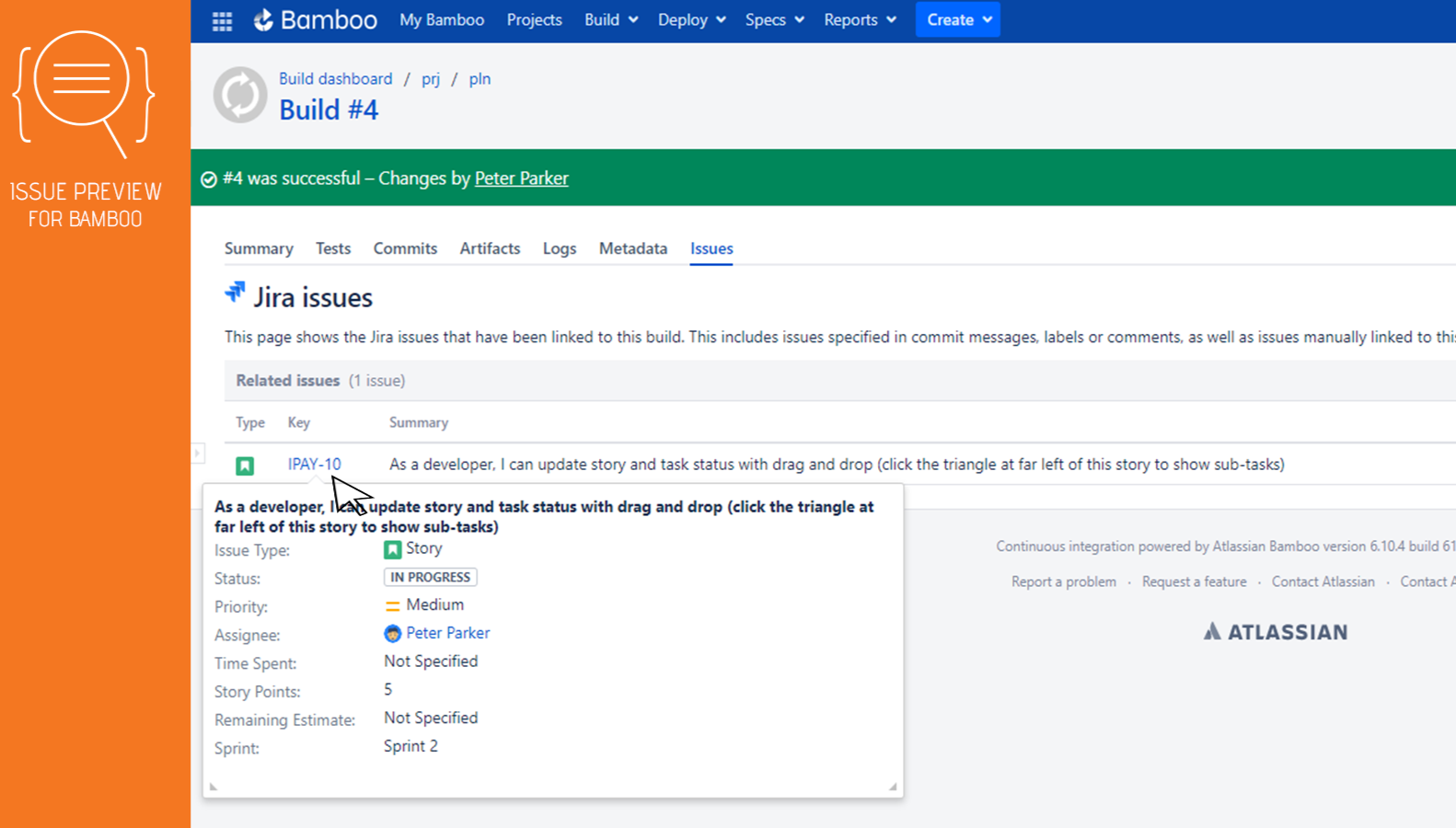Screen dimensions: 1456x828
Task: Click the Jira issues heading
Action: coord(313,297)
